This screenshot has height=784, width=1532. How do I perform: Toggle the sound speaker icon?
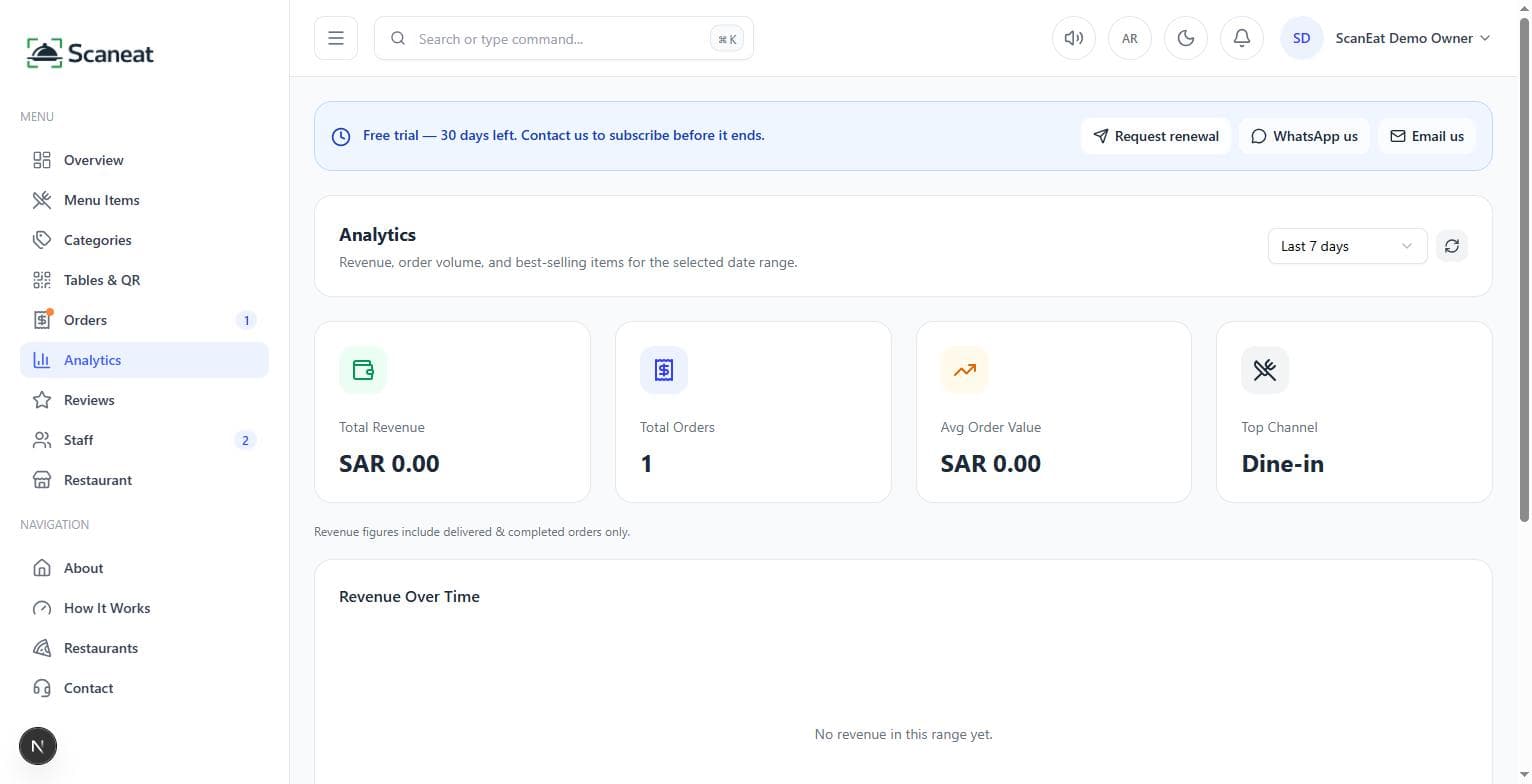tap(1074, 38)
